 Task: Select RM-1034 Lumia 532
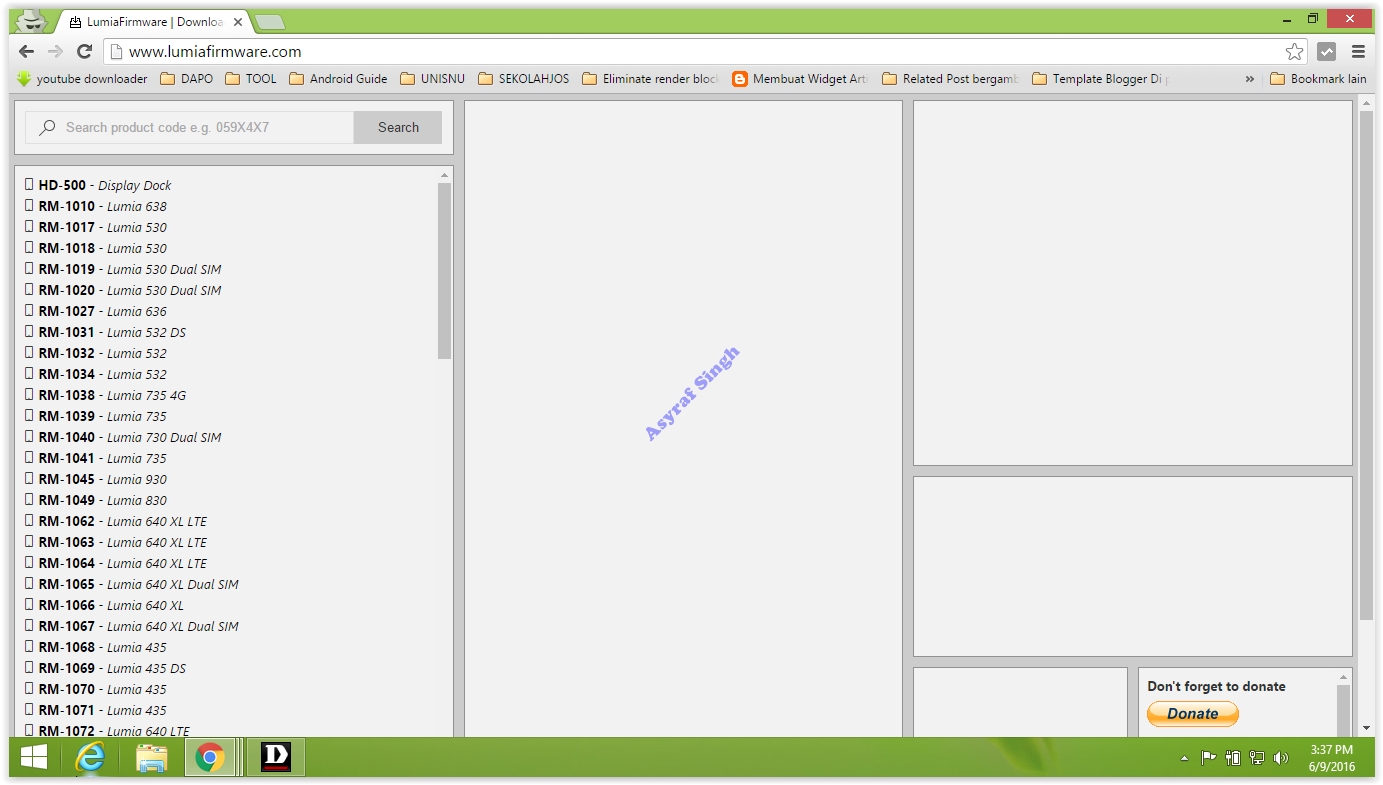pyautogui.click(x=96, y=374)
